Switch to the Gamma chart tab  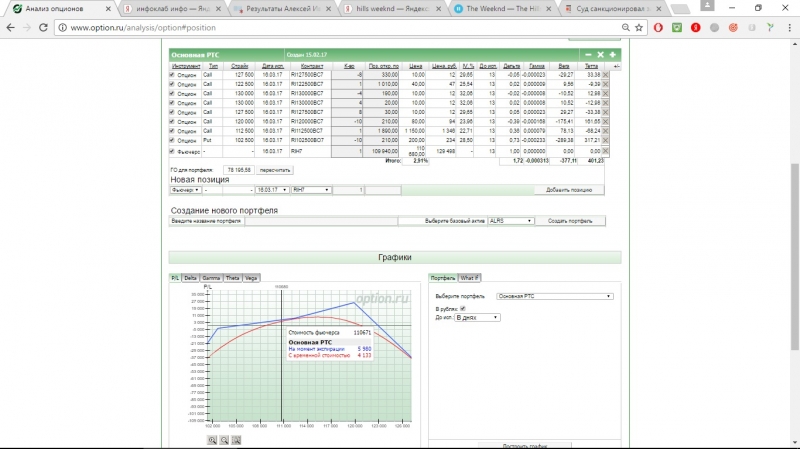pos(211,278)
